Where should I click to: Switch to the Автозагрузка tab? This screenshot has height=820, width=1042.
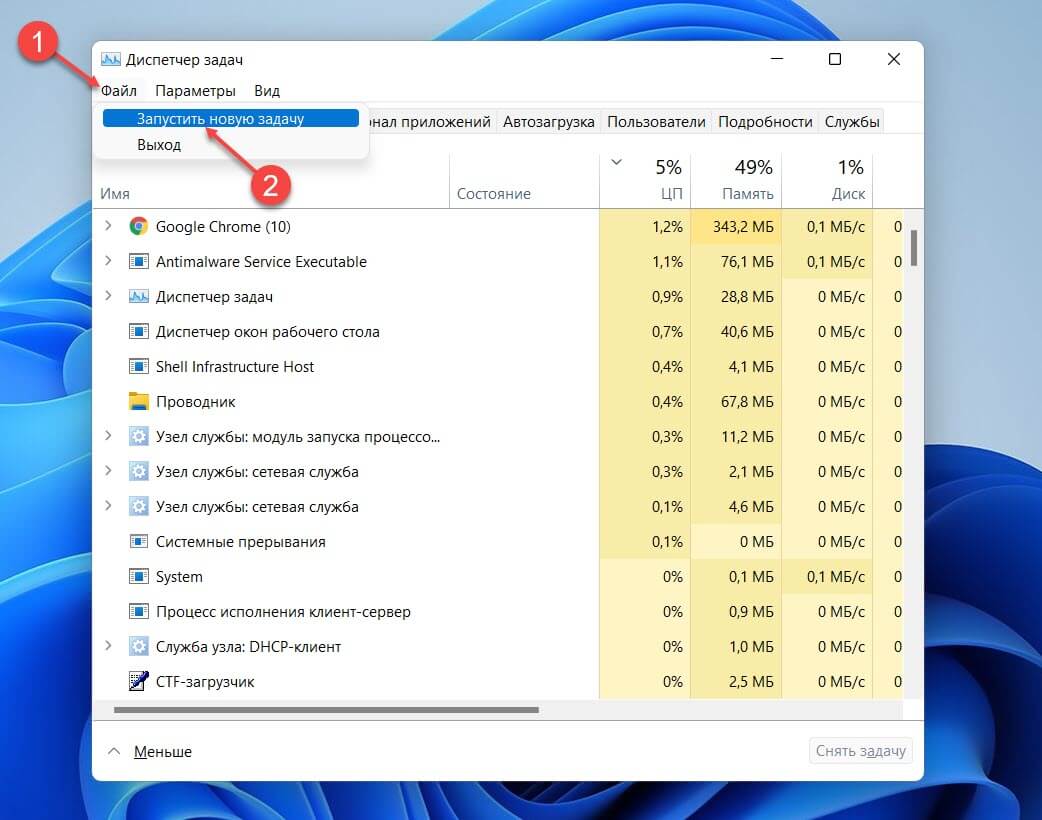[x=548, y=122]
